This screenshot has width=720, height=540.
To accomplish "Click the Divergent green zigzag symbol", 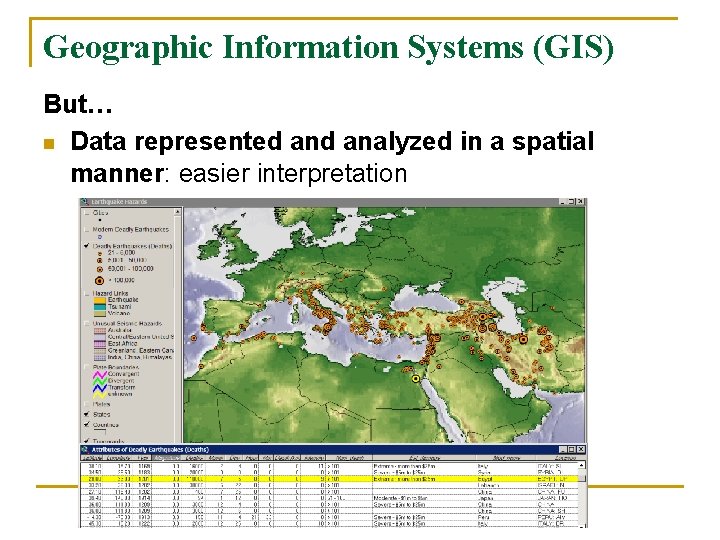I will pyautogui.click(x=100, y=381).
